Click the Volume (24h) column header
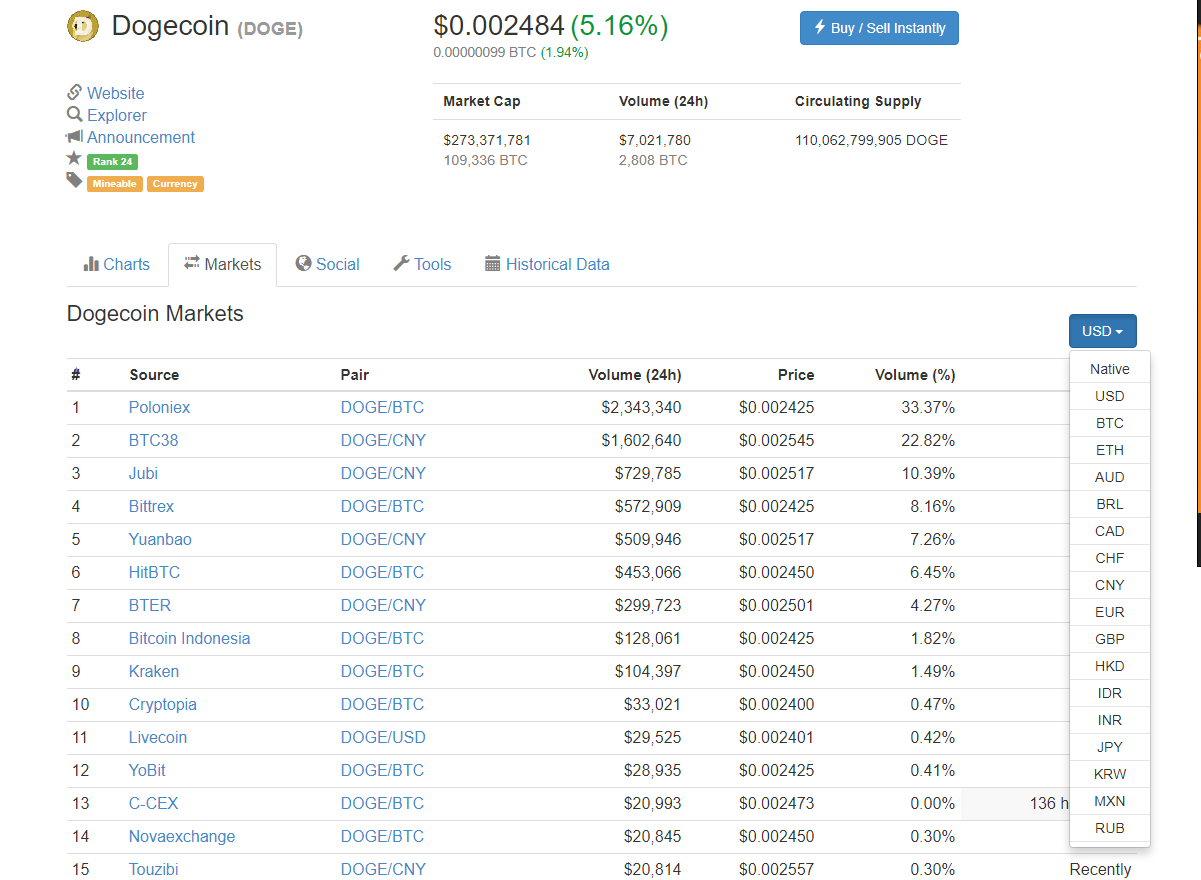This screenshot has width=1201, height=880. pos(635,375)
